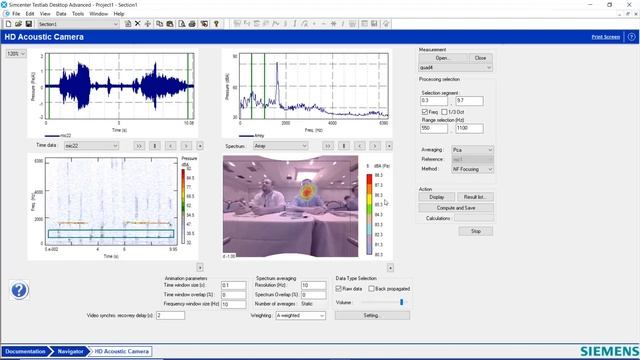Step spectrum cursor backward
The image size is (640, 360).
(x=360, y=146)
